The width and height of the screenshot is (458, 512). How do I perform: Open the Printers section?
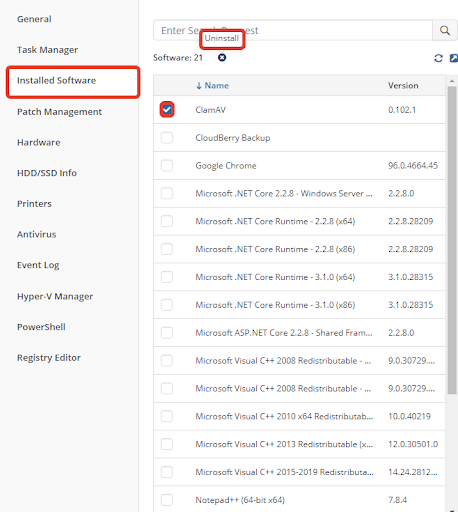34,204
